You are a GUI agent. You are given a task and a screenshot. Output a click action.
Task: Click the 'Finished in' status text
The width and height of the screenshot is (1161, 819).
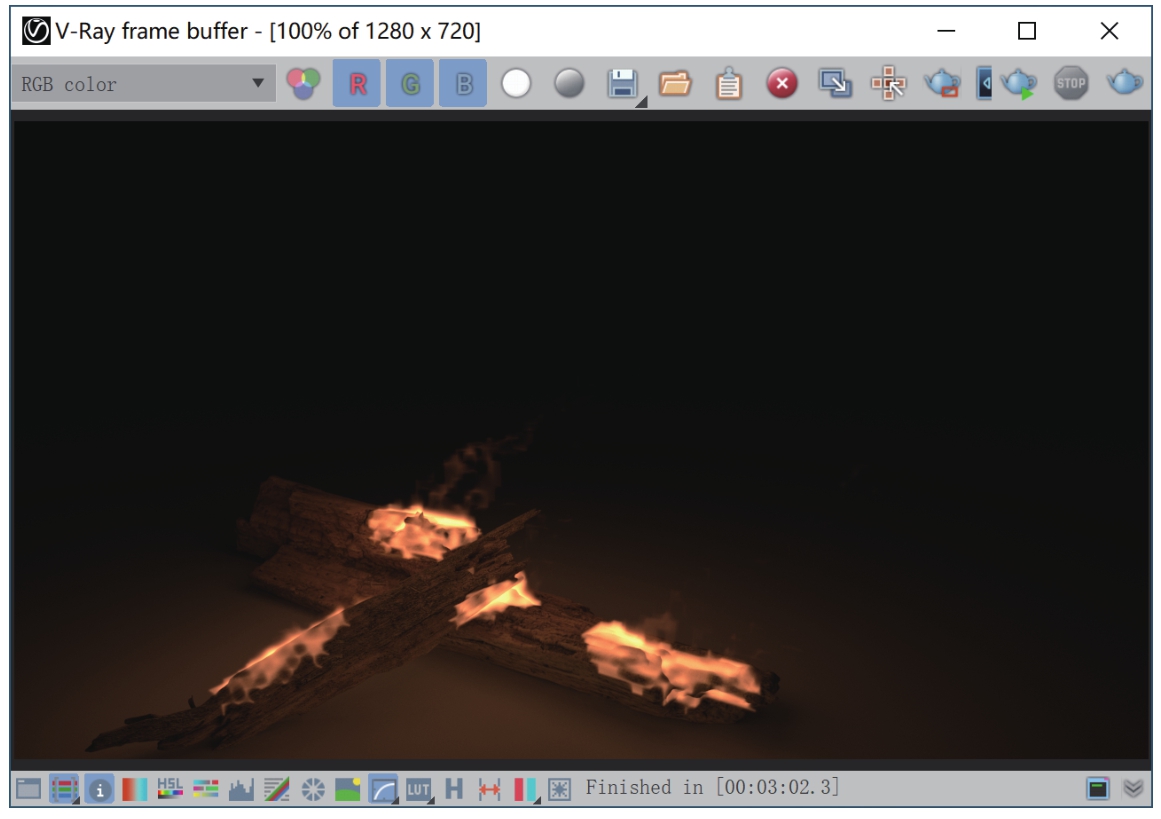pos(712,788)
